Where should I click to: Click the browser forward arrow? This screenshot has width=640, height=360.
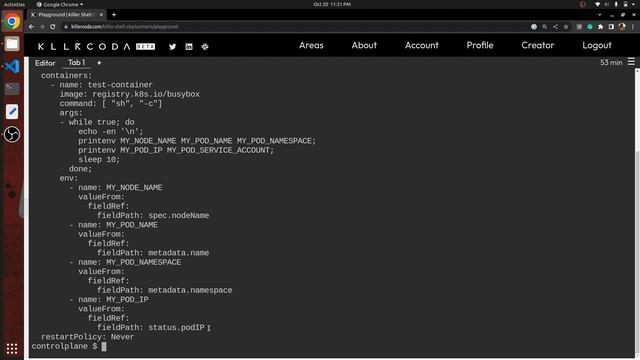coord(42,27)
